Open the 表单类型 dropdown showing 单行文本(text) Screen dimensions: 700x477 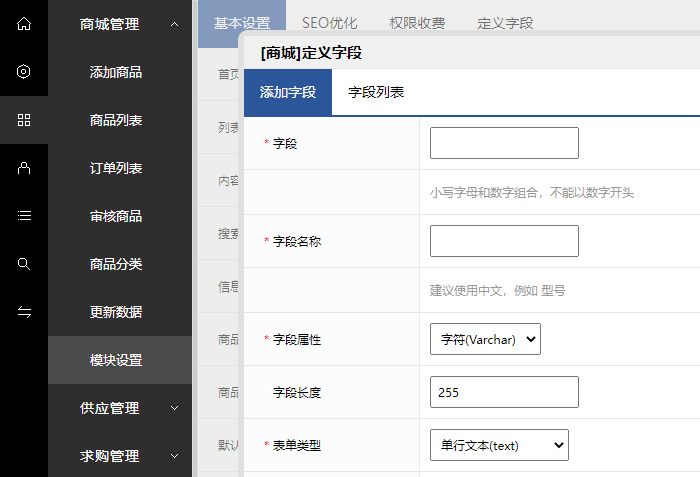[x=499, y=445]
